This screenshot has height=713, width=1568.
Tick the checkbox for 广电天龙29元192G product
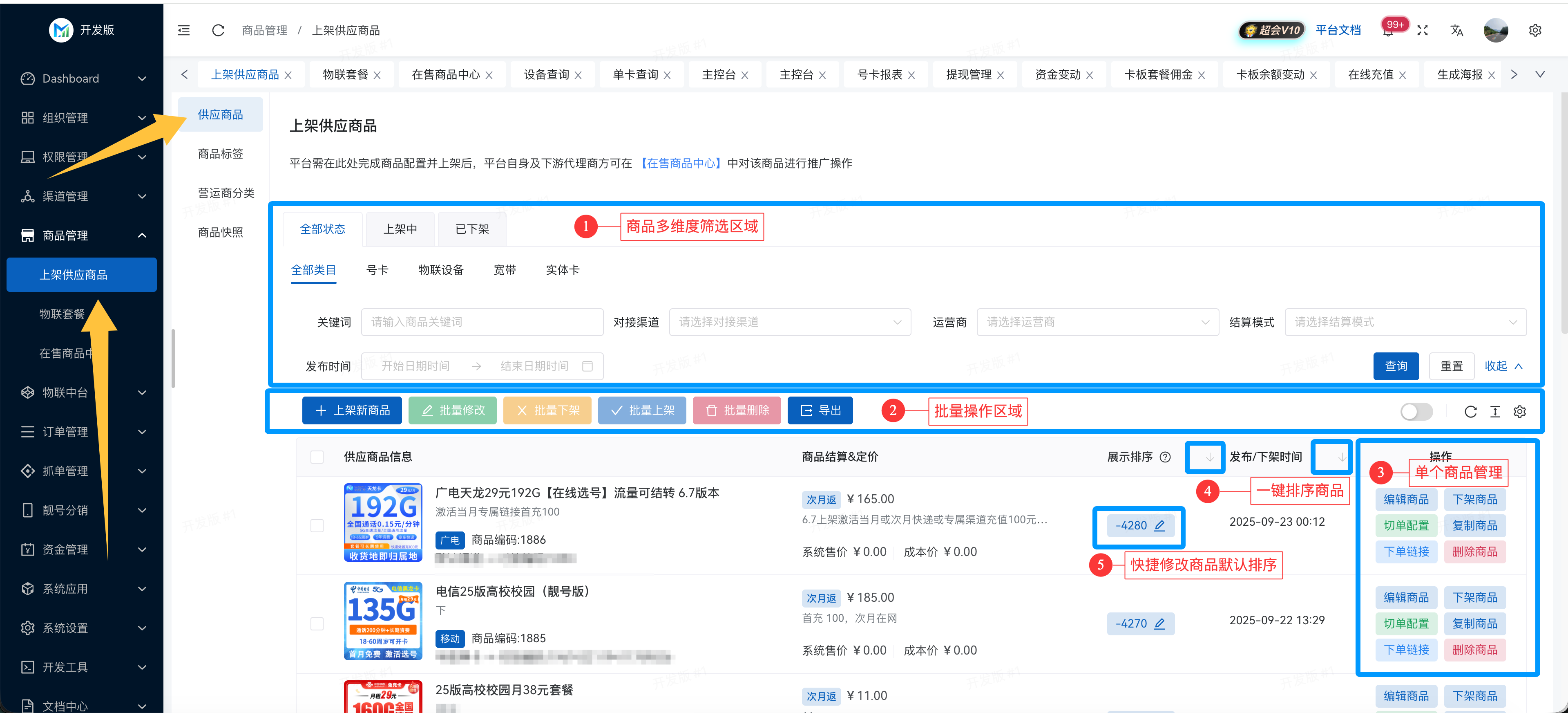[x=317, y=525]
